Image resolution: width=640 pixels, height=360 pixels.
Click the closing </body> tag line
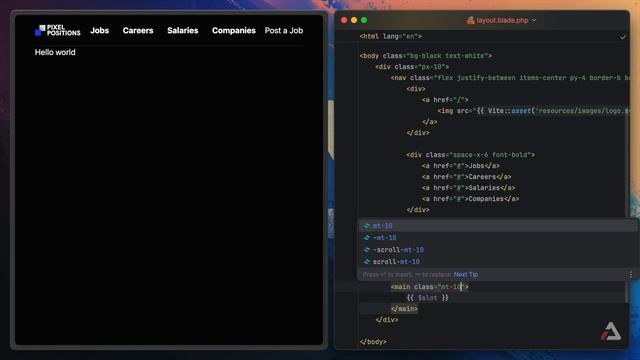point(373,342)
